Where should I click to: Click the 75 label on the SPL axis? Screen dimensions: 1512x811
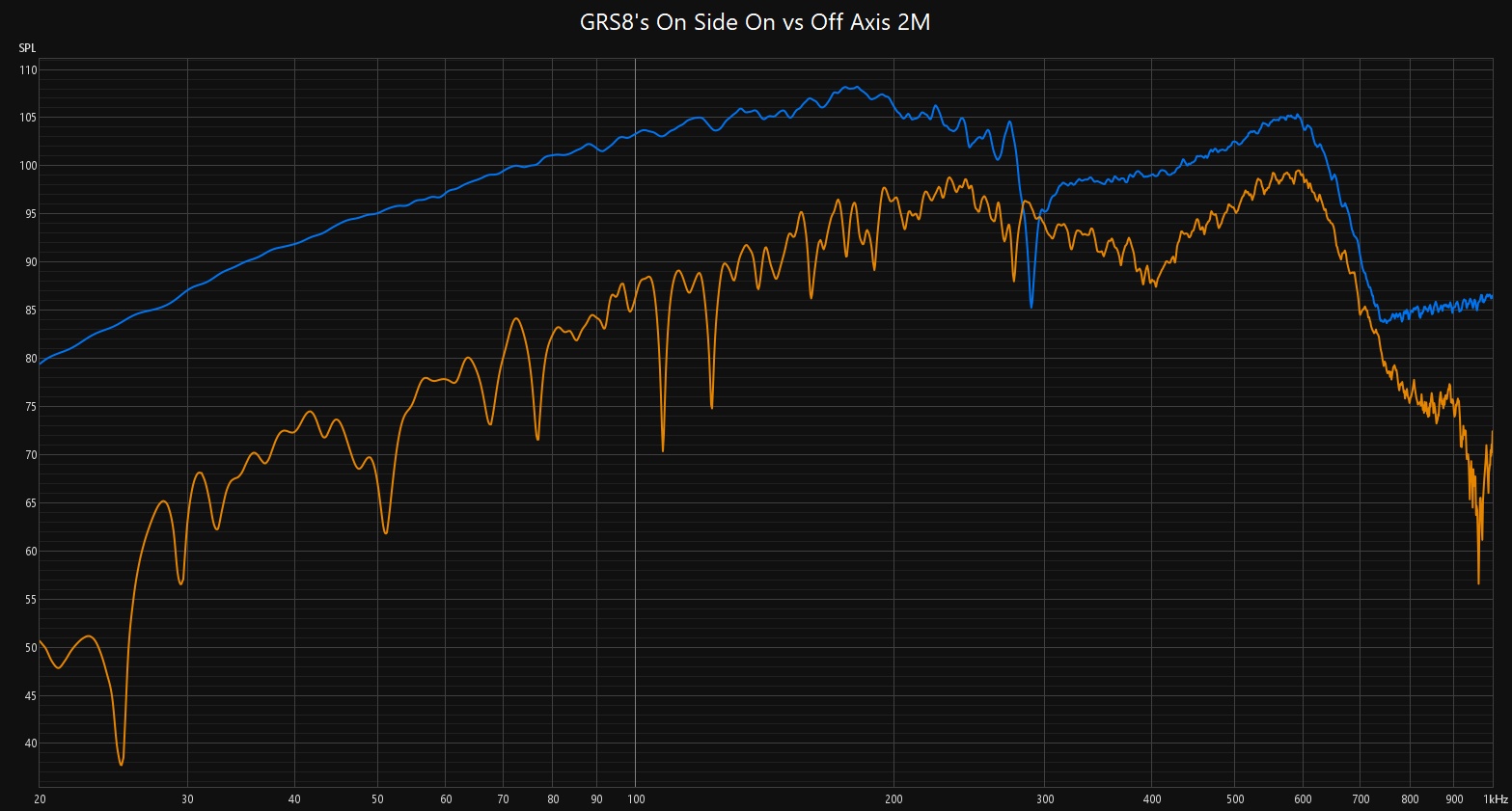tap(30, 407)
